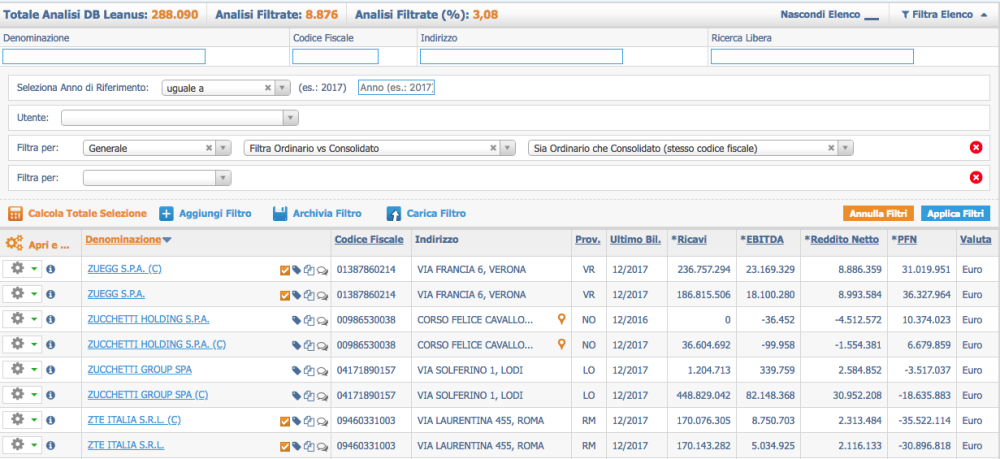Click tag icon for ZTE ITALIA S.R.L. (C) row
The image size is (1000, 459).
[x=296, y=421]
